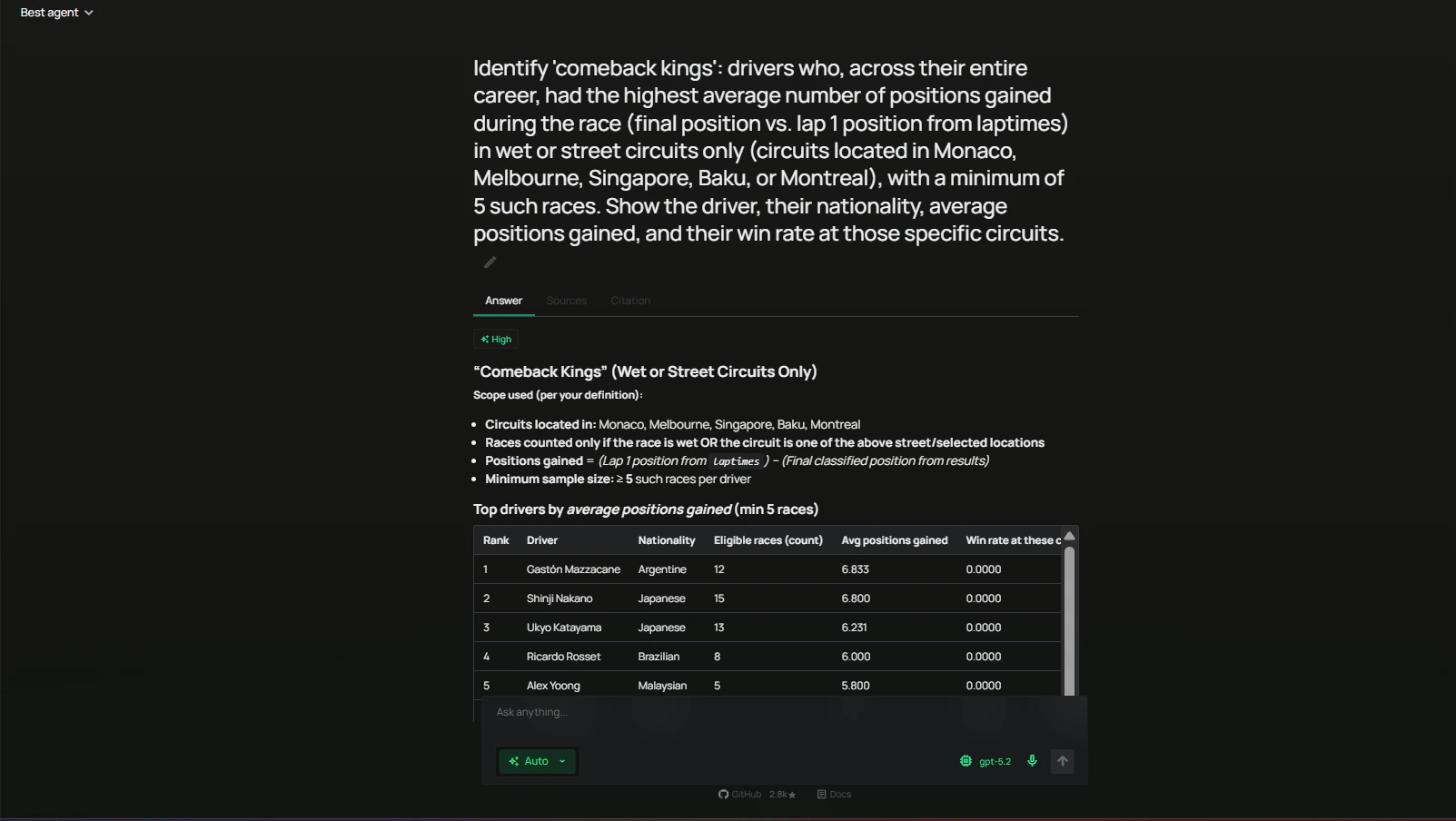Click the "Comeback Kings" answer heading
The image size is (1456, 821).
[645, 371]
